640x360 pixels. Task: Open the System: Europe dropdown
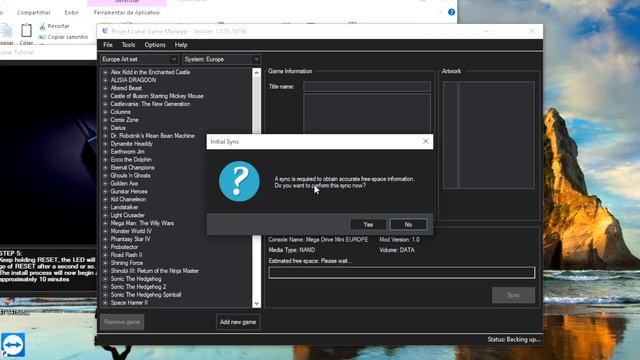coord(222,60)
